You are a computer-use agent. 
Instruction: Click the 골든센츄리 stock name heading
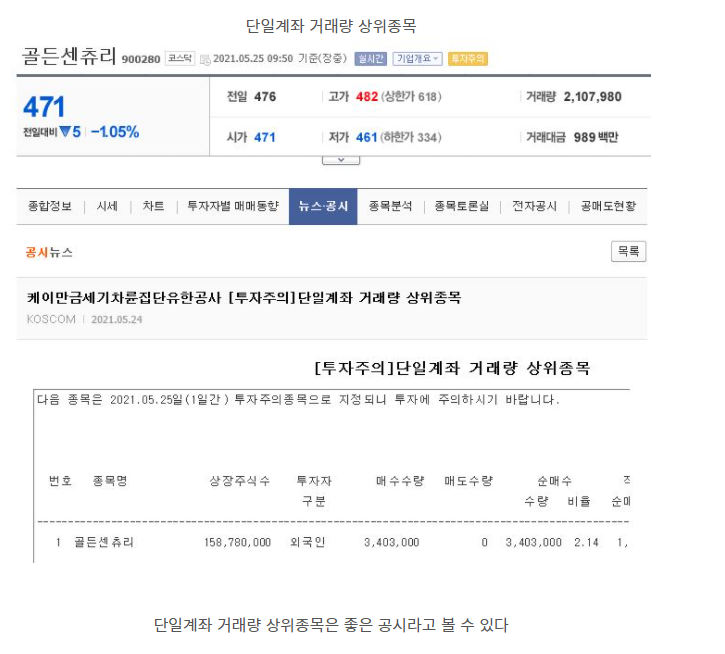(68, 56)
